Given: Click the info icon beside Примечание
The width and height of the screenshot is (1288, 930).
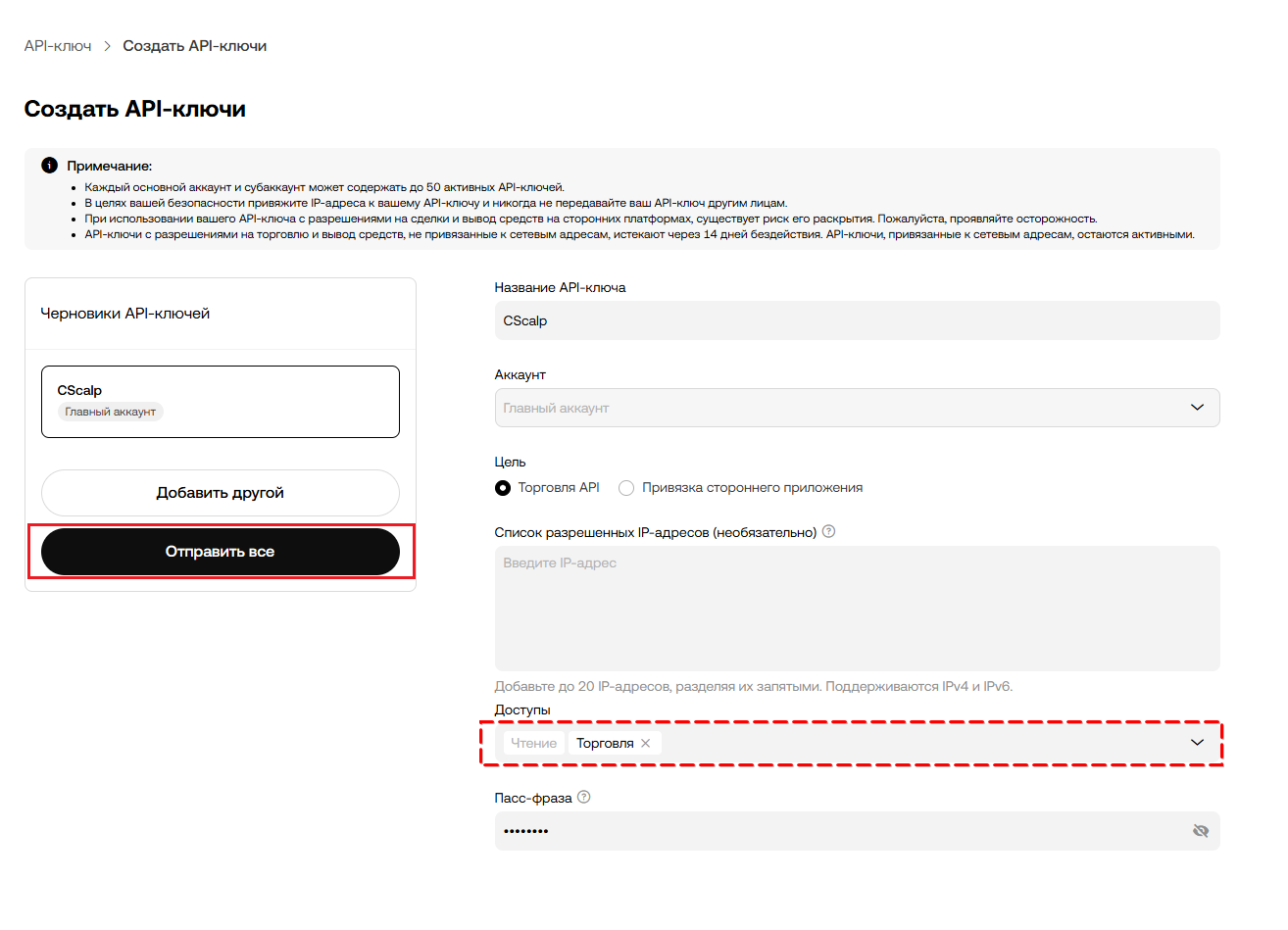Looking at the screenshot, I should tap(49, 166).
